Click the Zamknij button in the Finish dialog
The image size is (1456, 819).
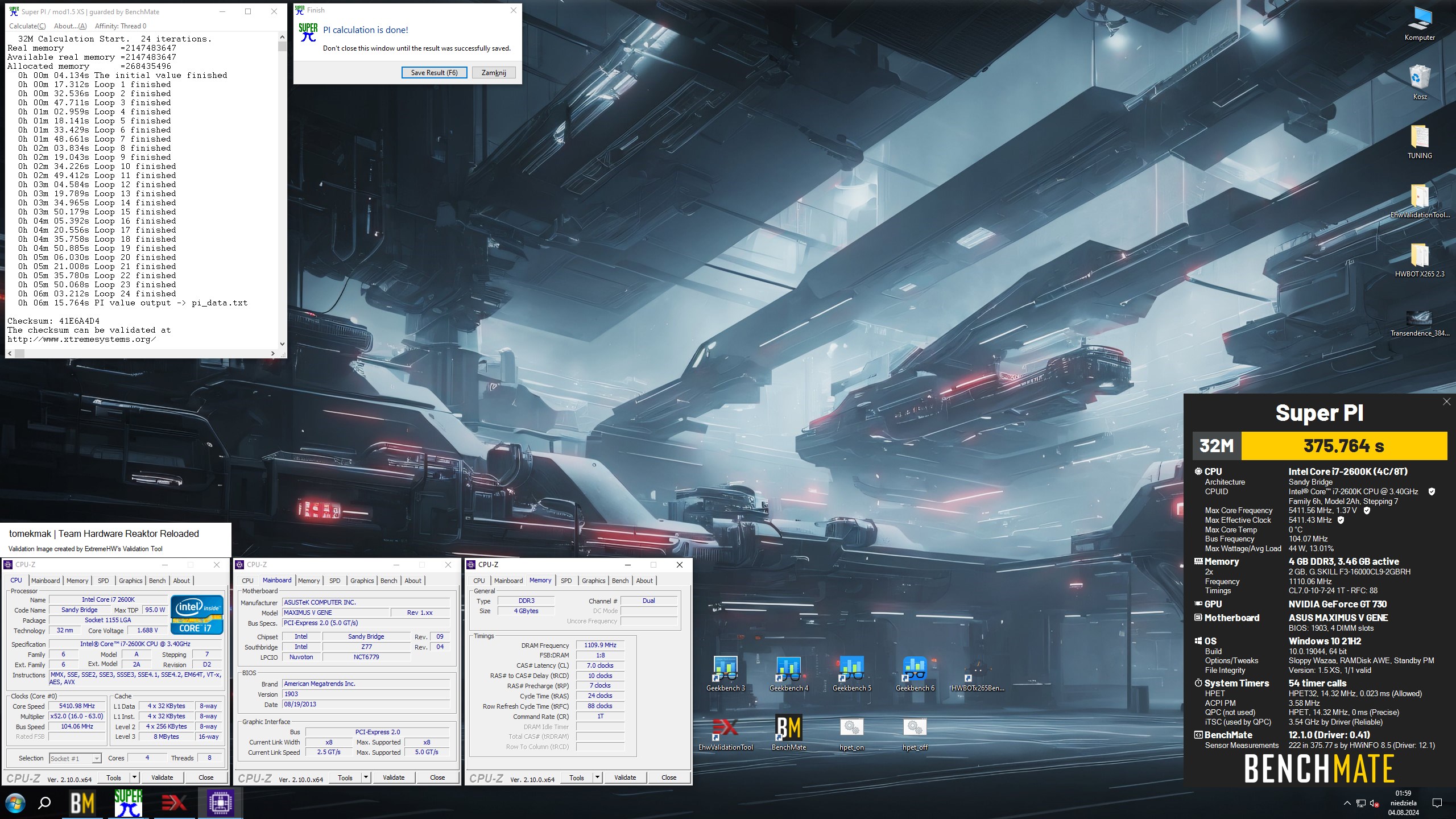coord(494,72)
